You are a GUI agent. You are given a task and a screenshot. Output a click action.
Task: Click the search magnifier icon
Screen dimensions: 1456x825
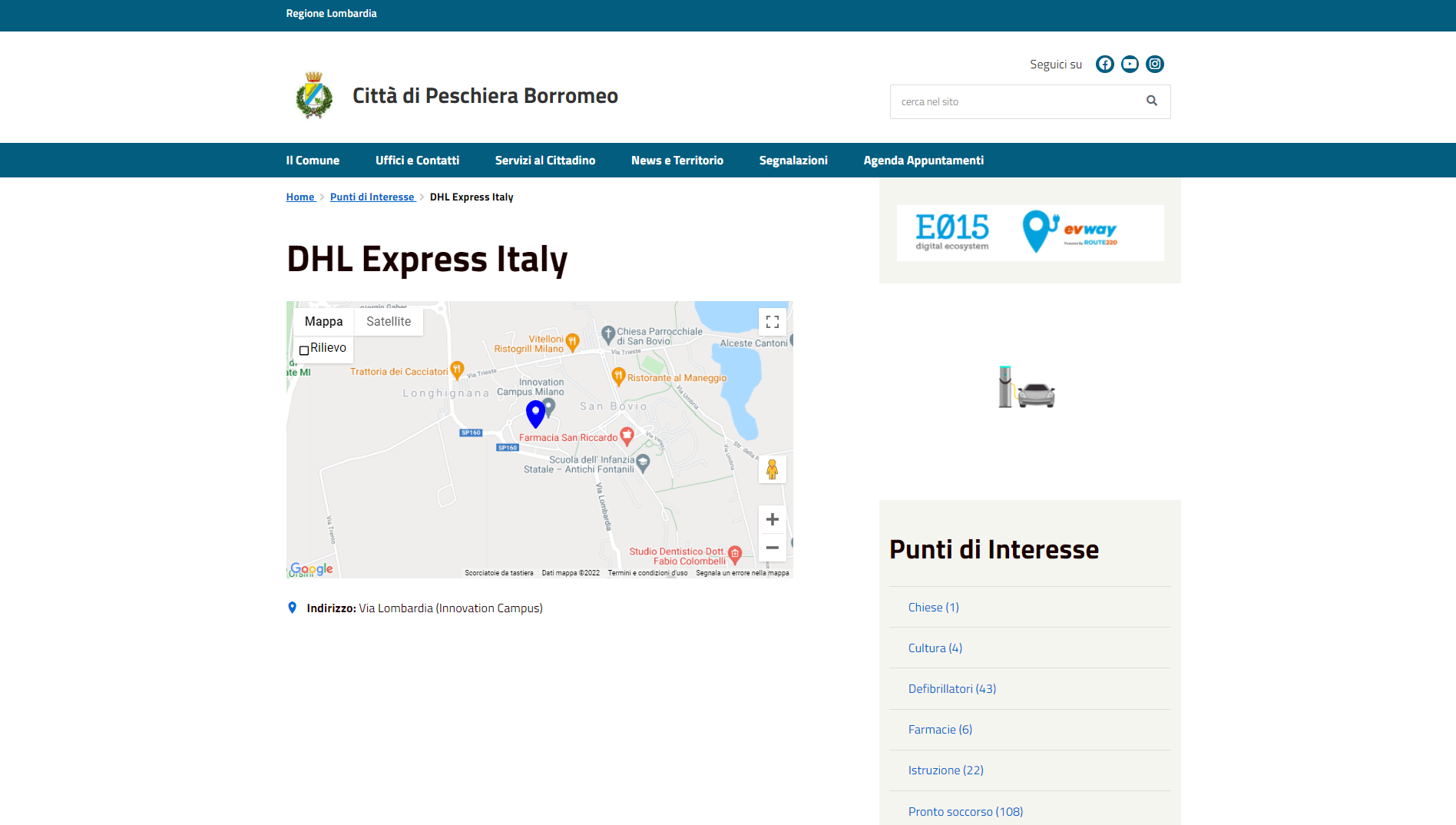pyautogui.click(x=1151, y=101)
